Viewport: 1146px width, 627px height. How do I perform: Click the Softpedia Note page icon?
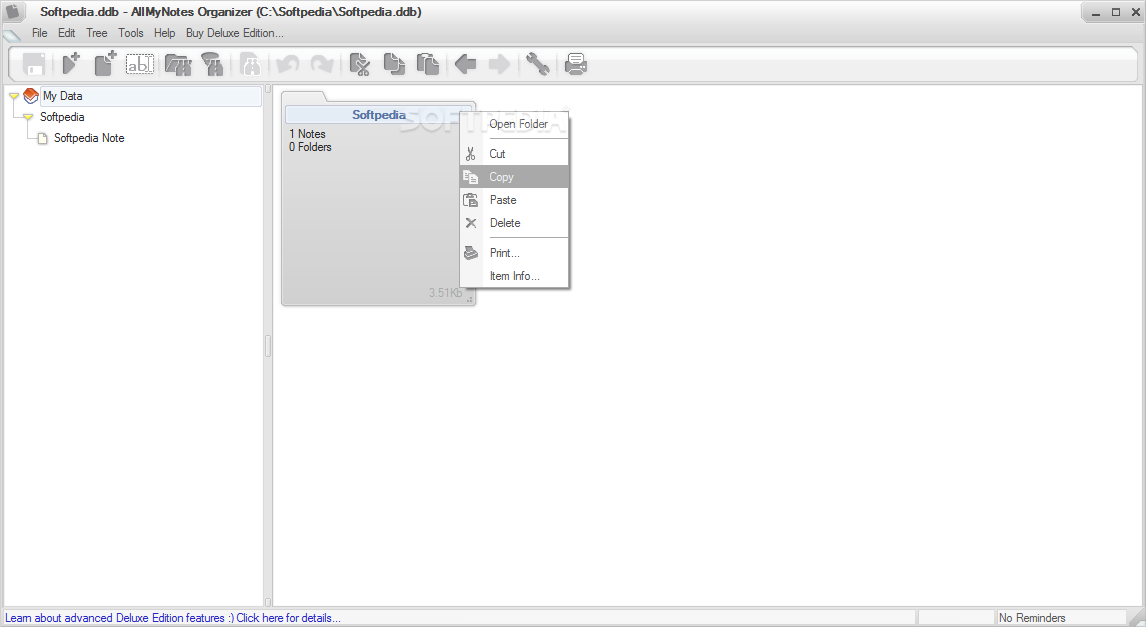tap(42, 138)
